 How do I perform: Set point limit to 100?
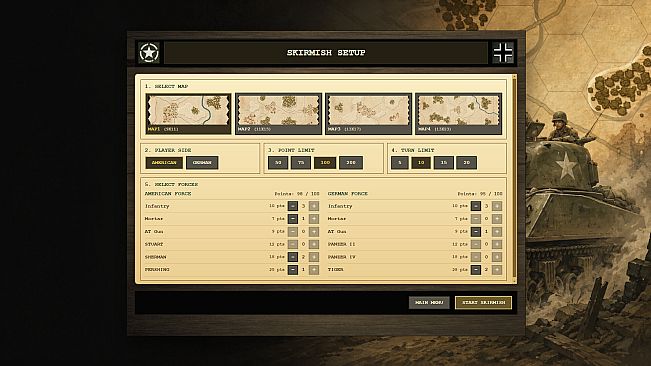pyautogui.click(x=325, y=163)
